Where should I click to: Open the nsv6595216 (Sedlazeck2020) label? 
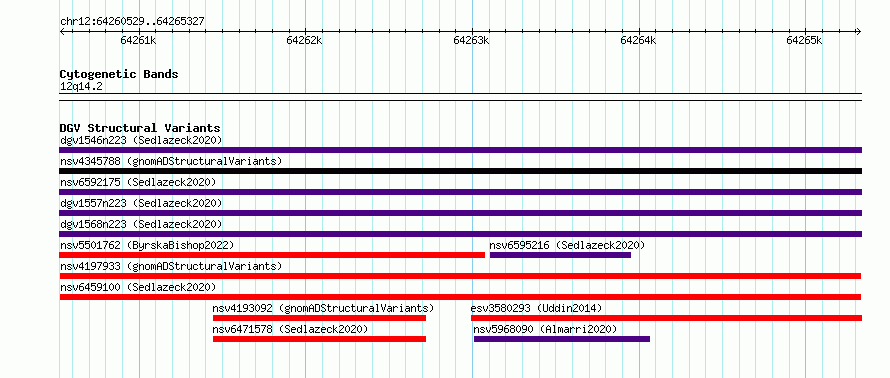[567, 245]
